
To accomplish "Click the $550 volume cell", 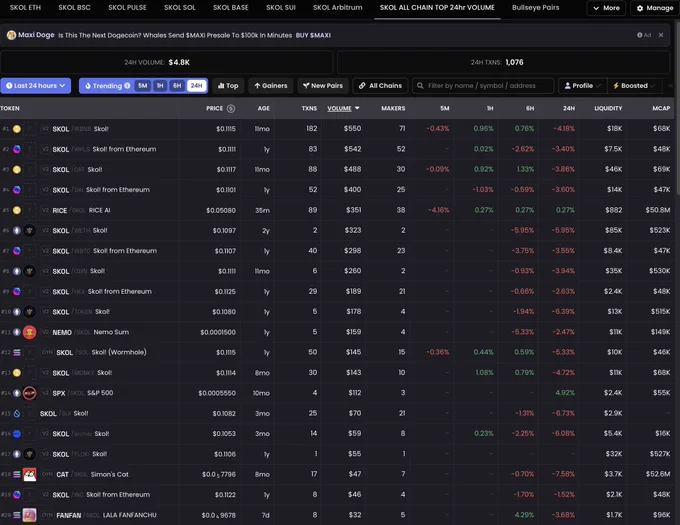I will coord(352,129).
